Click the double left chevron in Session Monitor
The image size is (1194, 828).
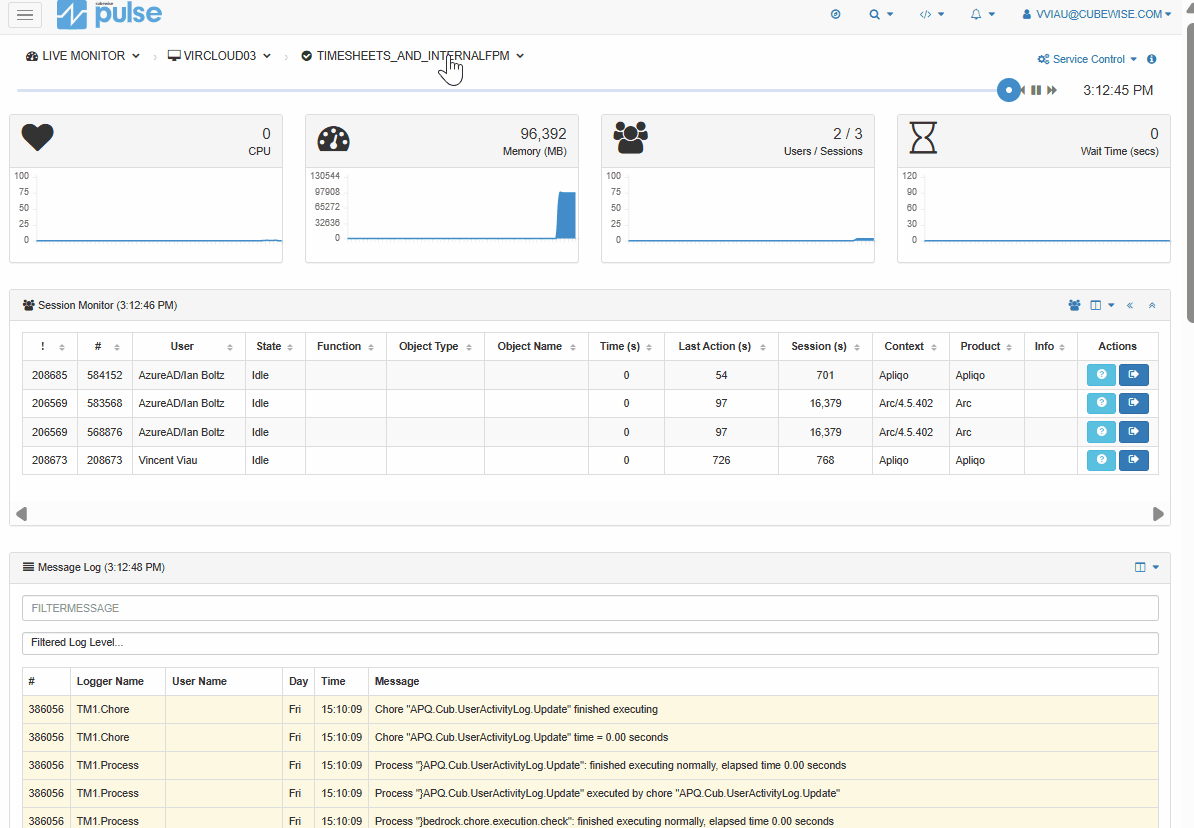click(x=1130, y=305)
